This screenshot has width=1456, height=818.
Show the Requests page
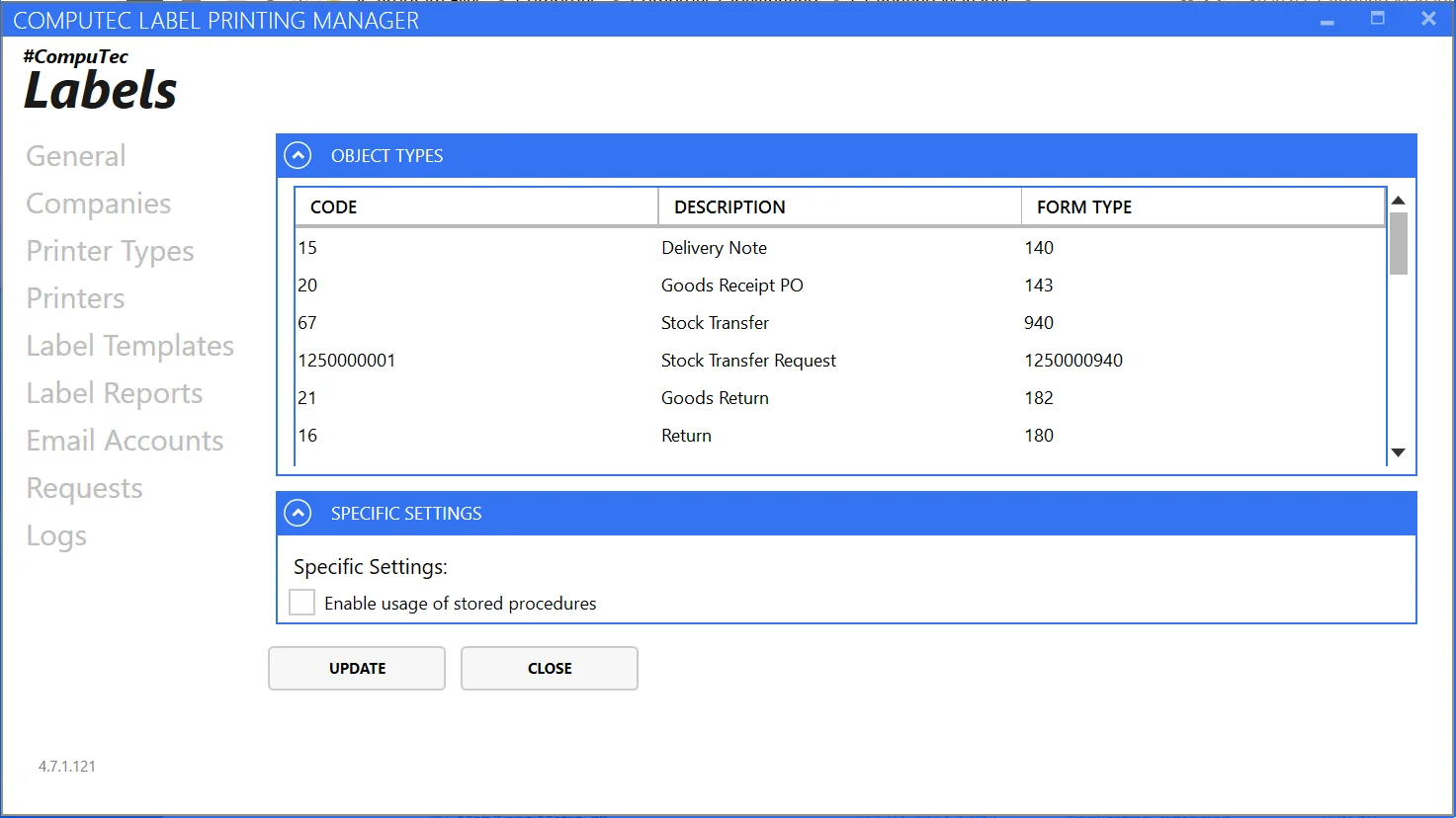85,488
